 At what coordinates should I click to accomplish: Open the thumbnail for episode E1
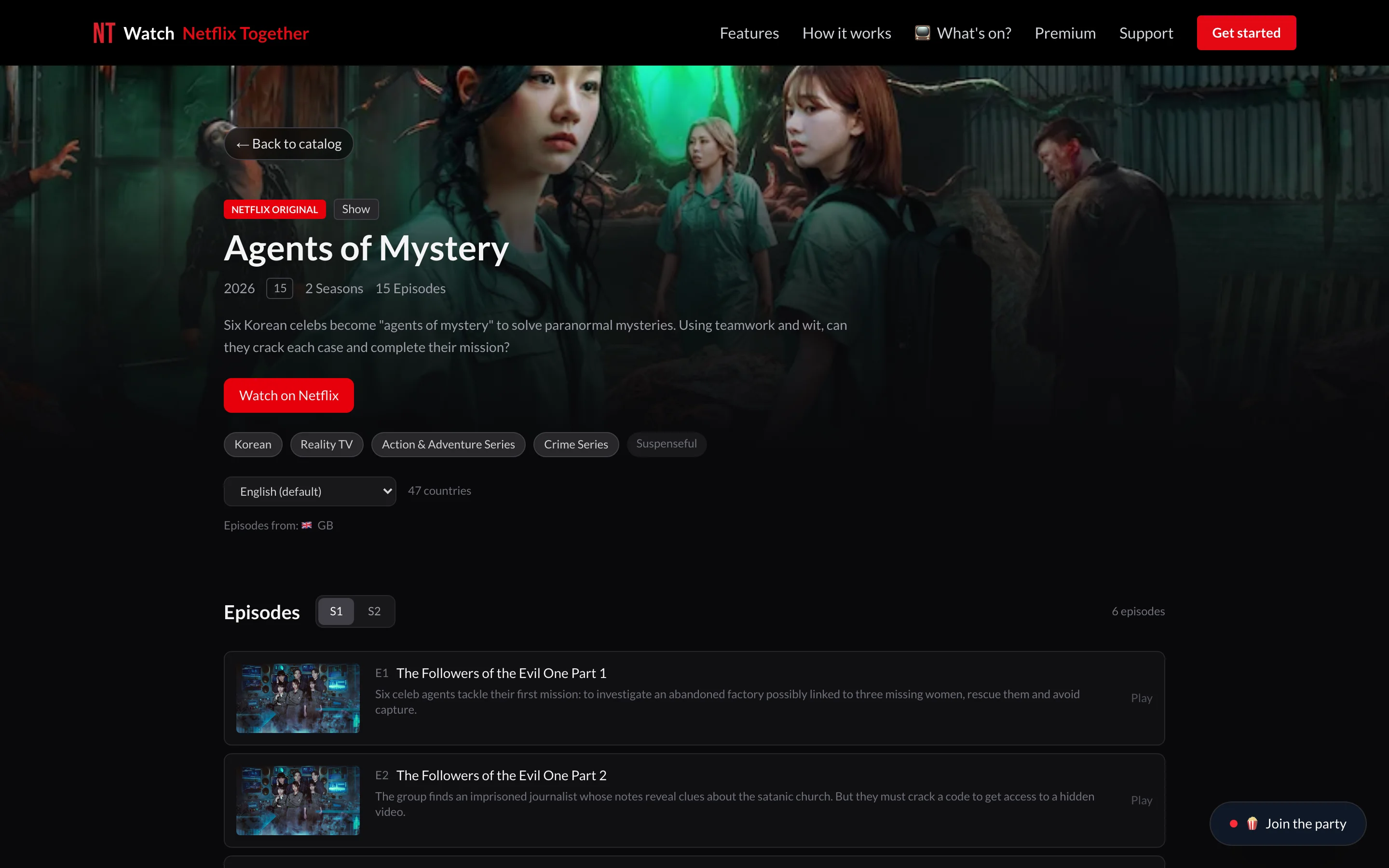298,698
